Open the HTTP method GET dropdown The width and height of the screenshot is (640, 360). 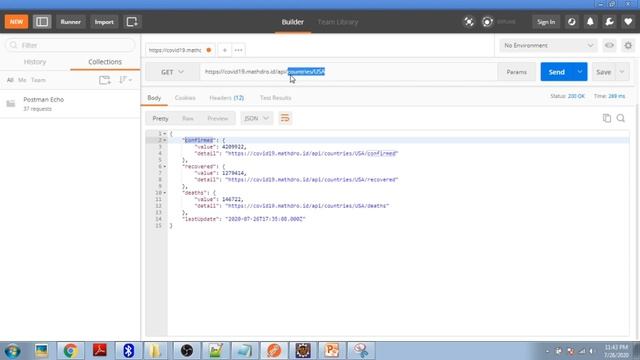tap(172, 72)
